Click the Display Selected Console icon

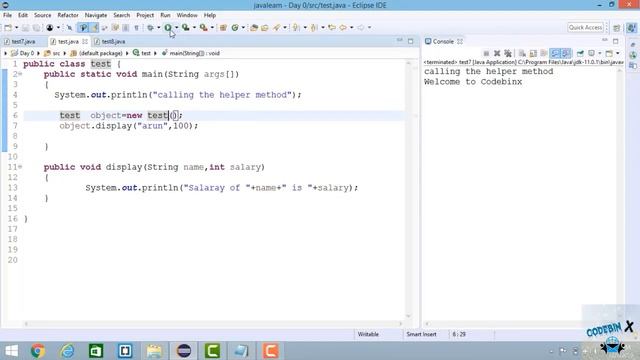coord(591,53)
